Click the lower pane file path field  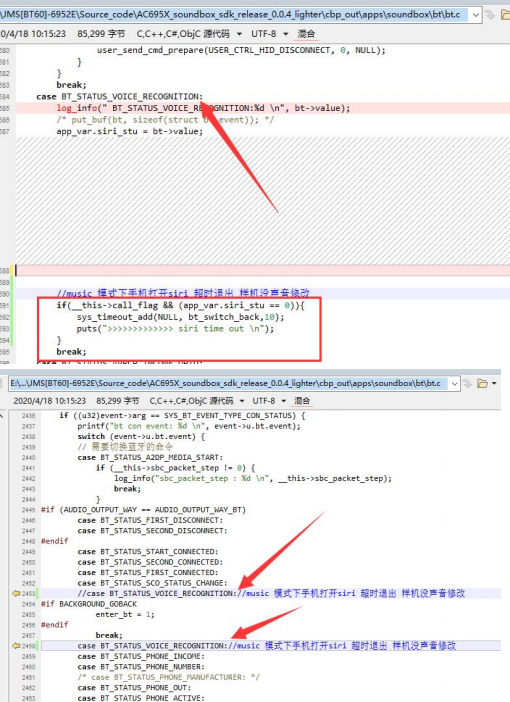click(x=229, y=383)
